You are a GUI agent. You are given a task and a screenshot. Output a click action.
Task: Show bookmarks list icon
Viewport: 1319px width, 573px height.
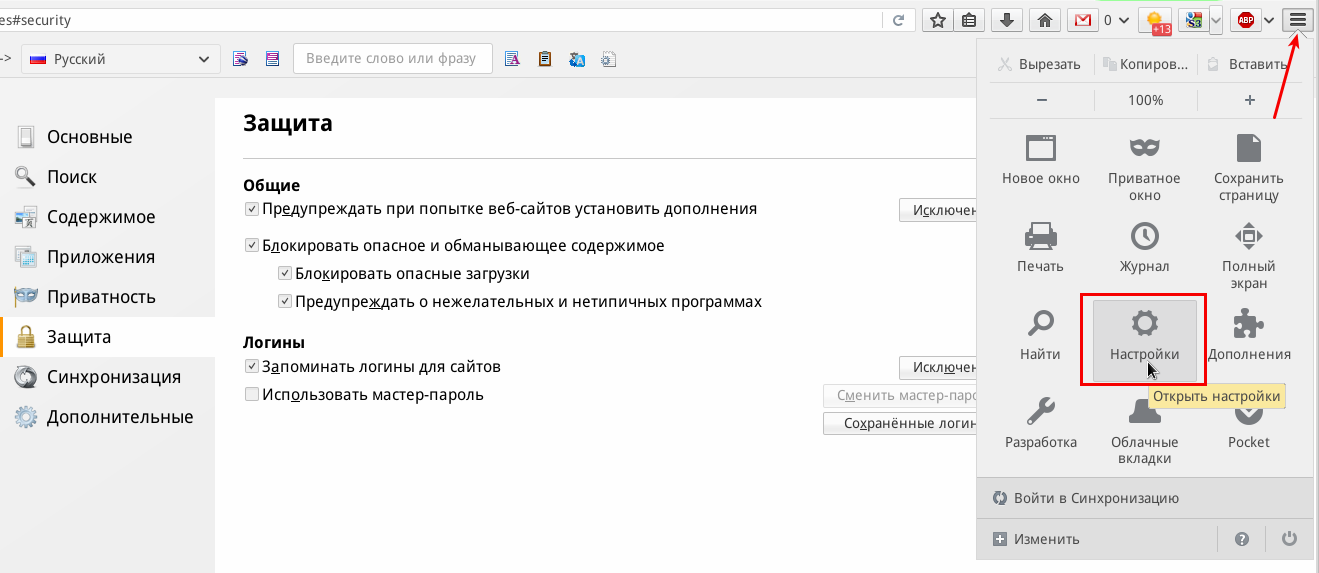coord(969,20)
